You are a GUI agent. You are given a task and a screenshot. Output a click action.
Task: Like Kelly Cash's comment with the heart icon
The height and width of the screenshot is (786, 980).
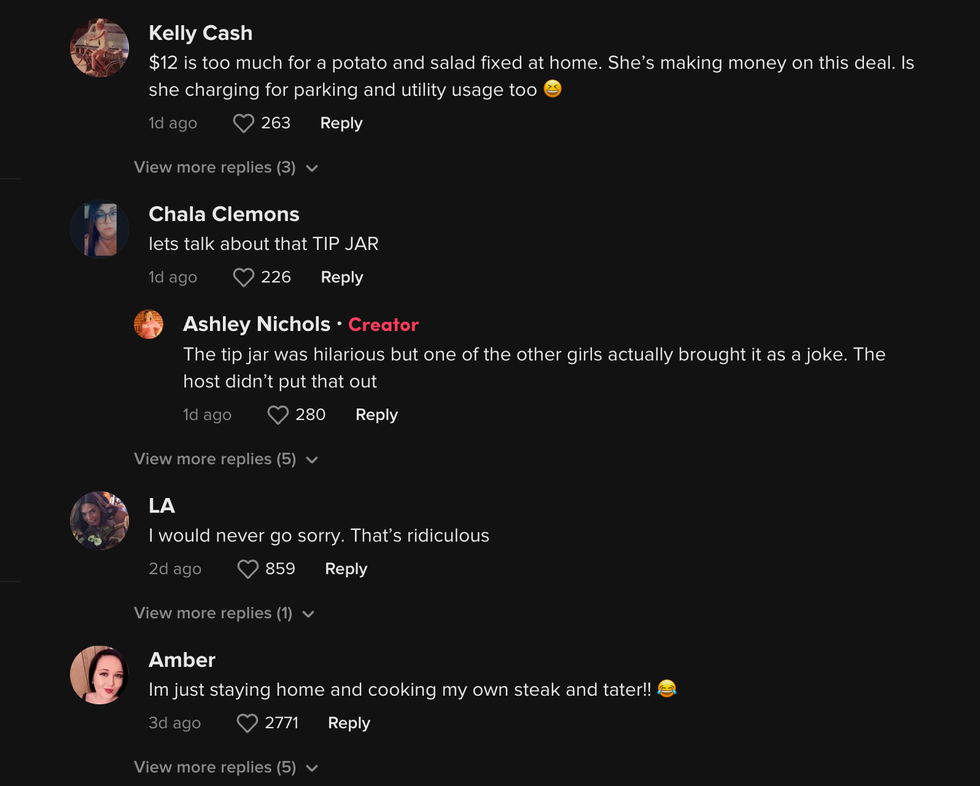tap(242, 122)
